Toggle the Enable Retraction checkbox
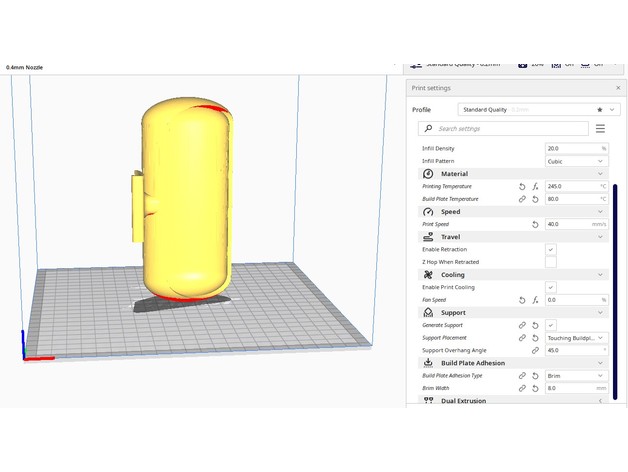 point(551,249)
